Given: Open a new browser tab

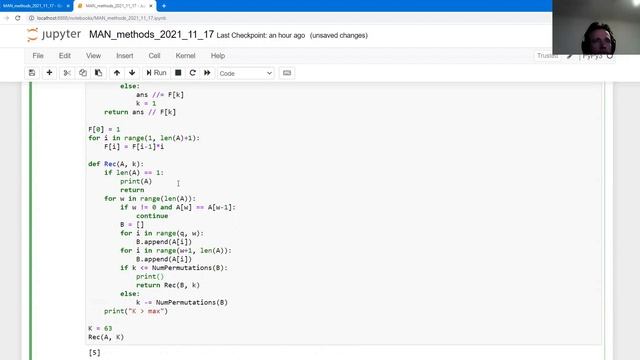Looking at the screenshot, I should 164,6.
